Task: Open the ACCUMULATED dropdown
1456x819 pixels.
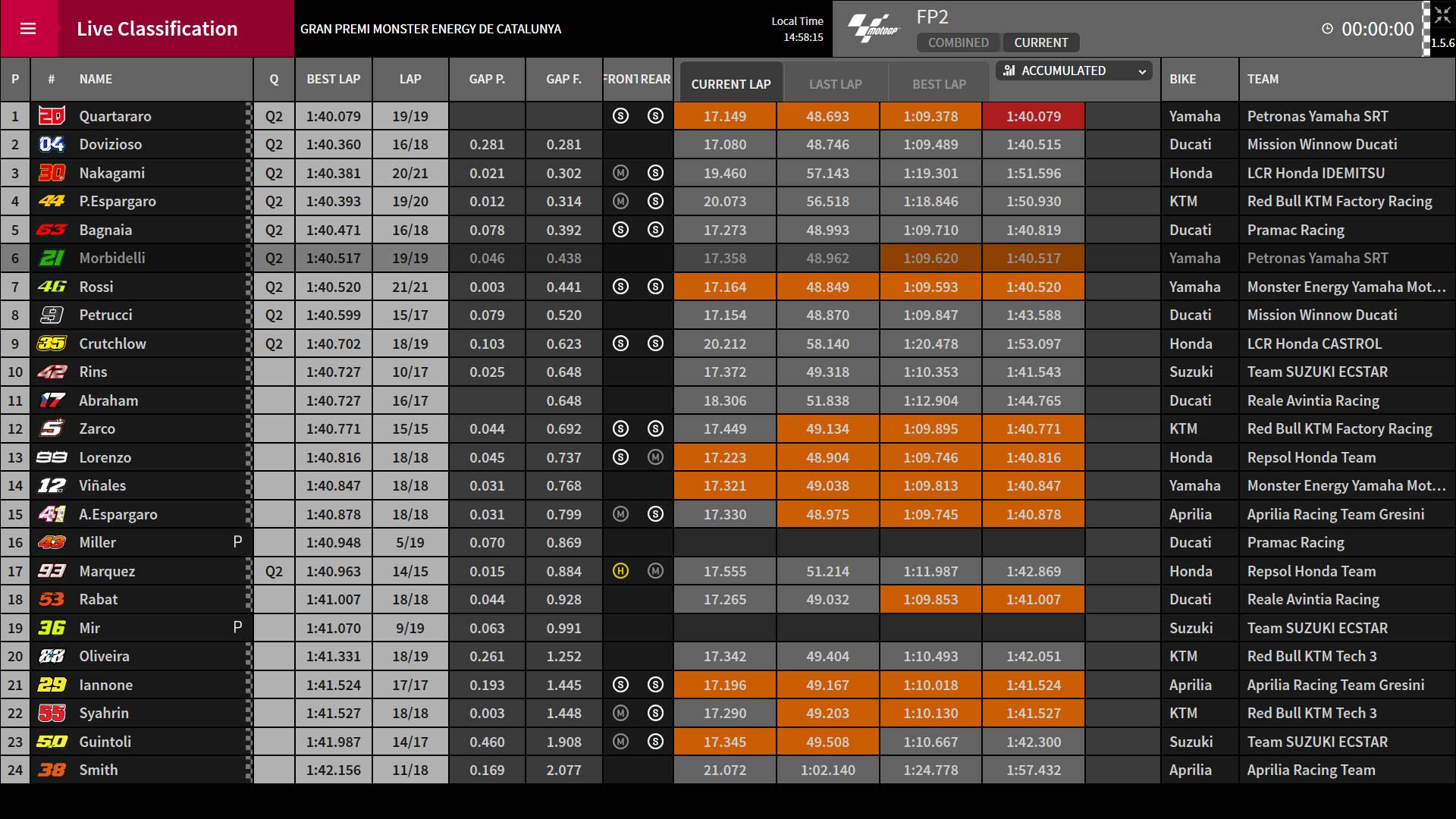Action: 1074,71
